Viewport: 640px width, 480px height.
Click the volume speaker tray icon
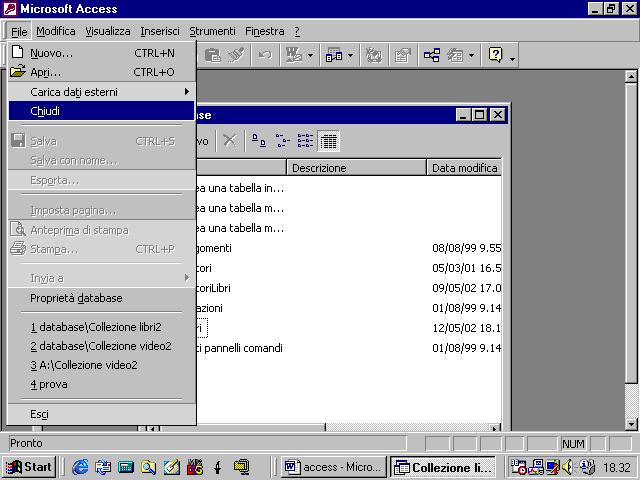point(568,467)
